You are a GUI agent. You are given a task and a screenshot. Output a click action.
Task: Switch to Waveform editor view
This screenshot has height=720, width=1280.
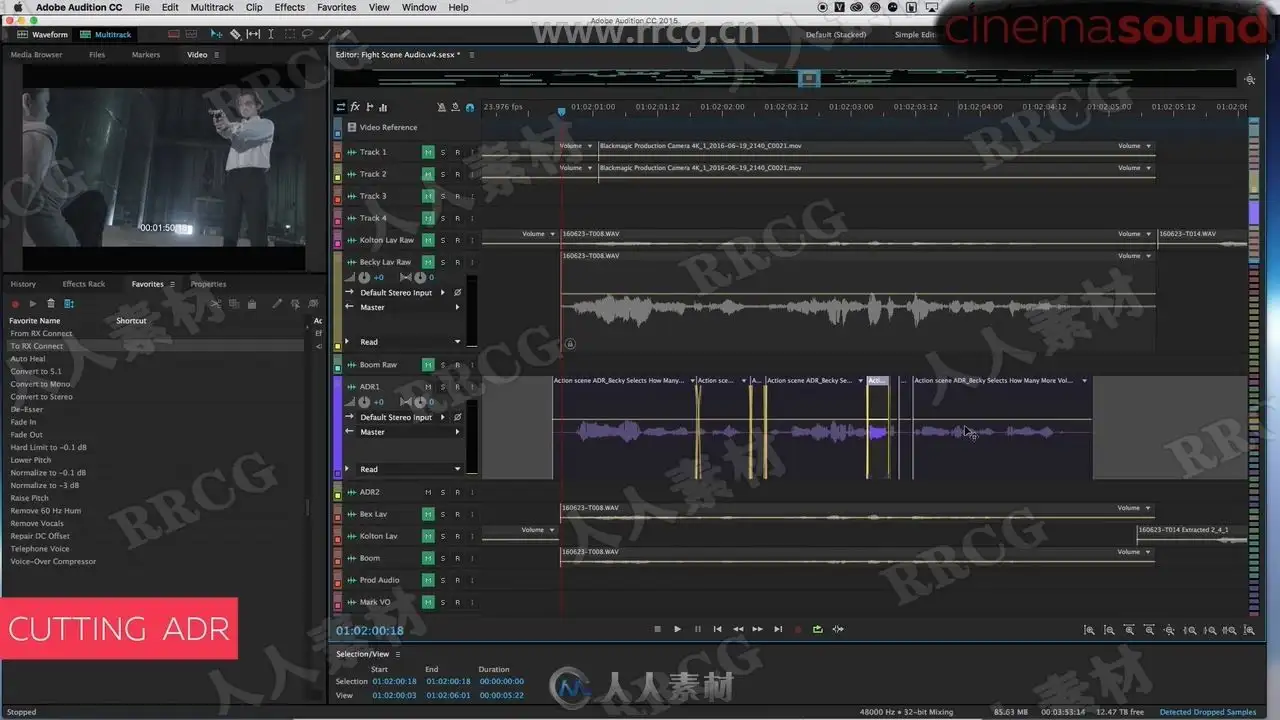pyautogui.click(x=43, y=34)
